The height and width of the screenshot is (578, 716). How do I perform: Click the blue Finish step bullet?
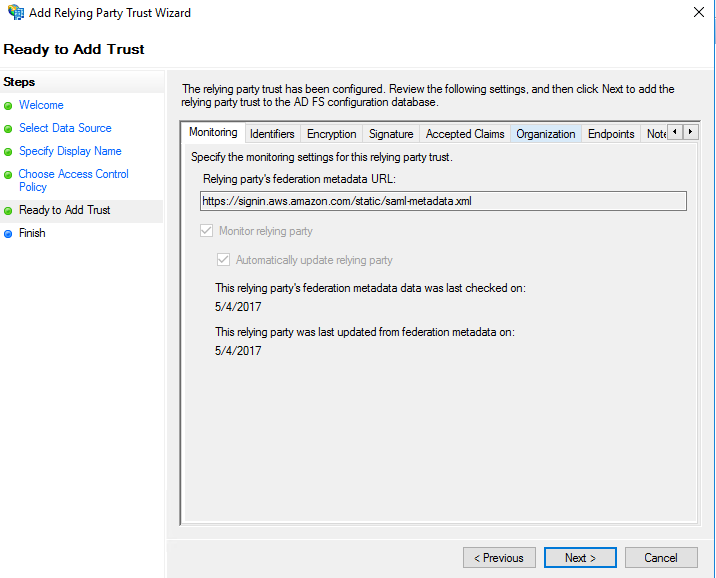[8, 234]
